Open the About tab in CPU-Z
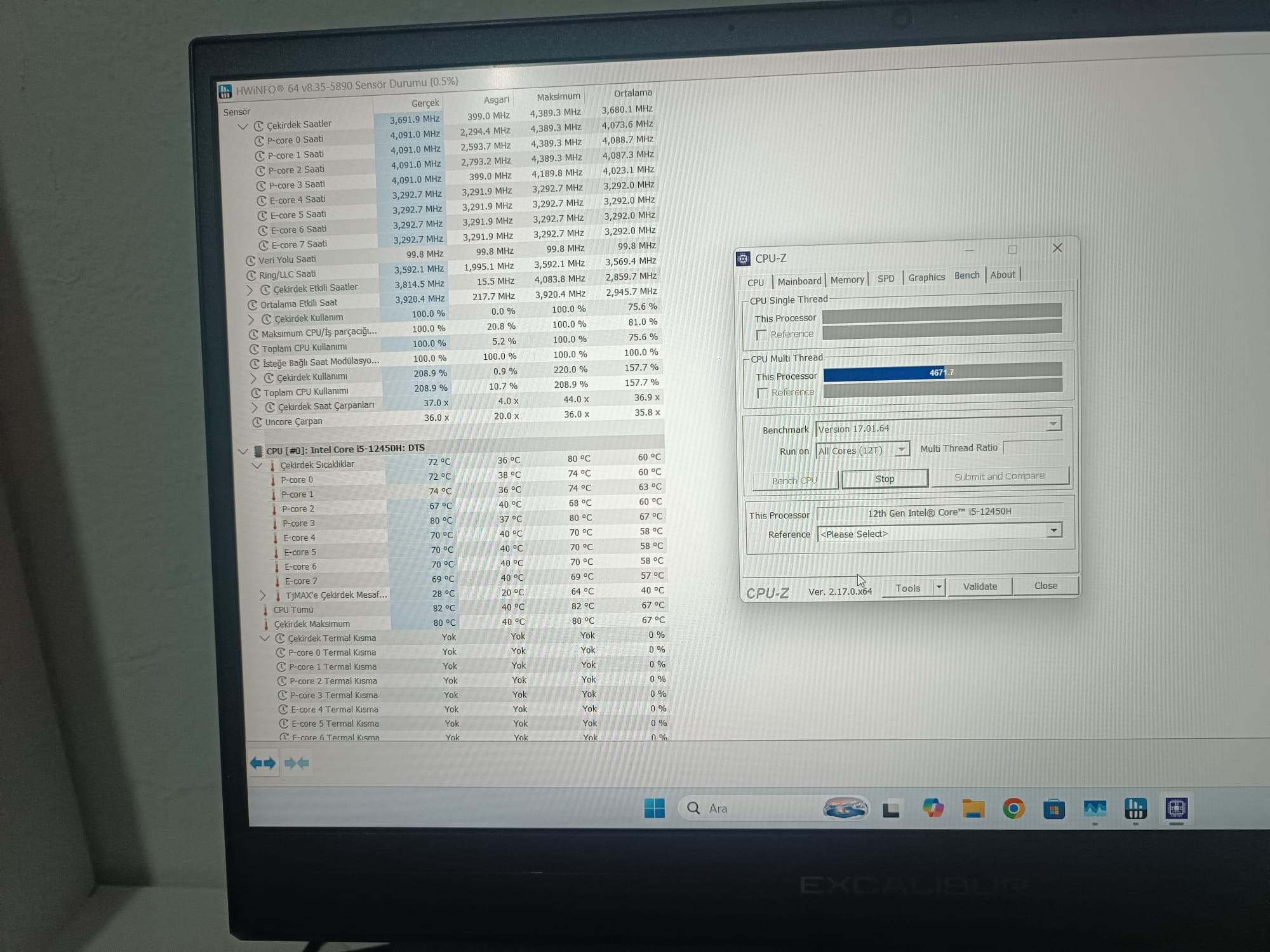The width and height of the screenshot is (1270, 952). (x=1003, y=275)
